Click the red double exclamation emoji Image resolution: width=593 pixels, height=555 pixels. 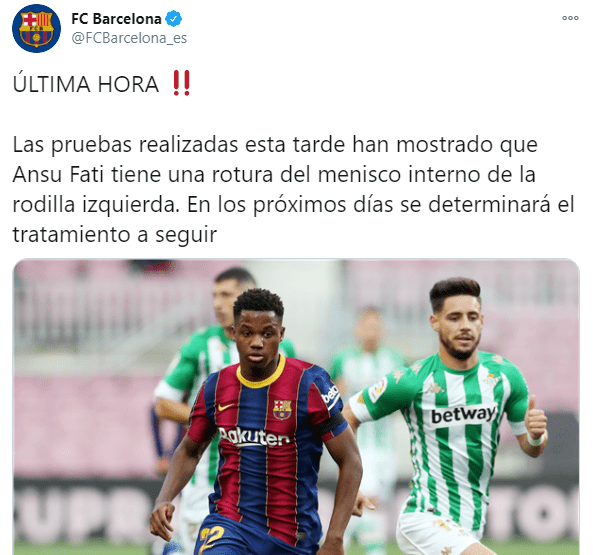point(181,83)
